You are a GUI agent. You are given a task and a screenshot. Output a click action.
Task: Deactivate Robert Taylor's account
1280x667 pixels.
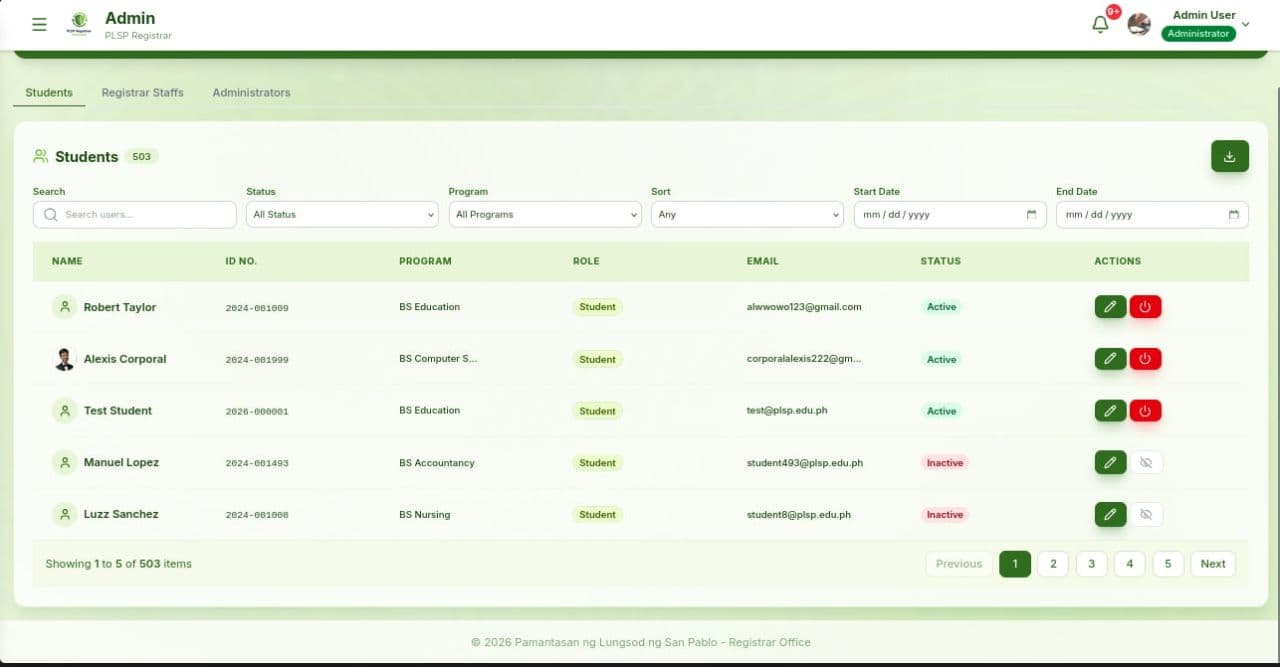(1146, 307)
